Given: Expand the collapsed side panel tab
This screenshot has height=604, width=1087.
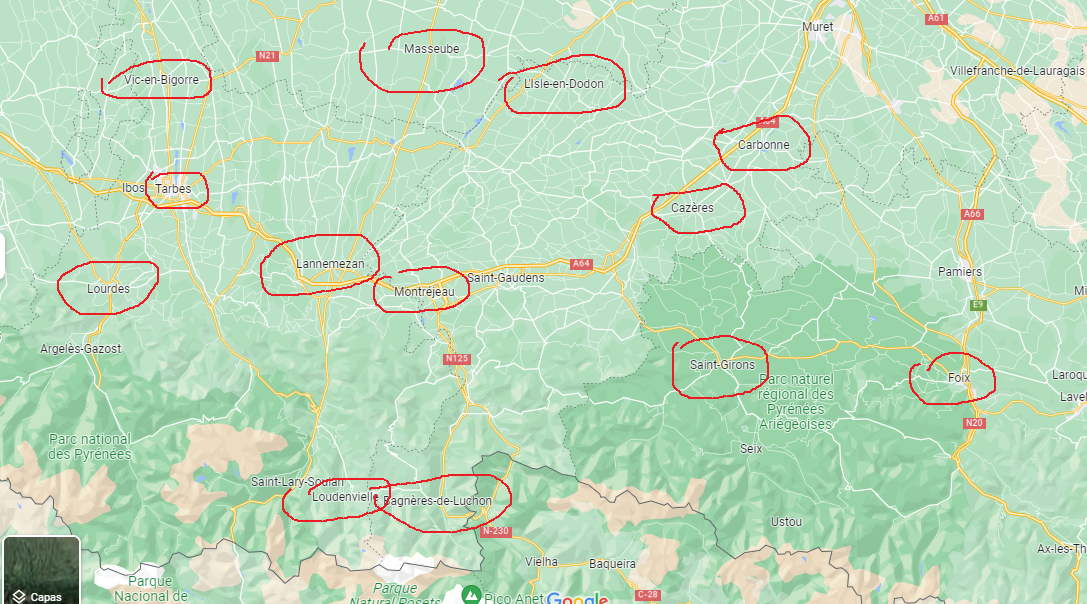Looking at the screenshot, I should pyautogui.click(x=2, y=257).
